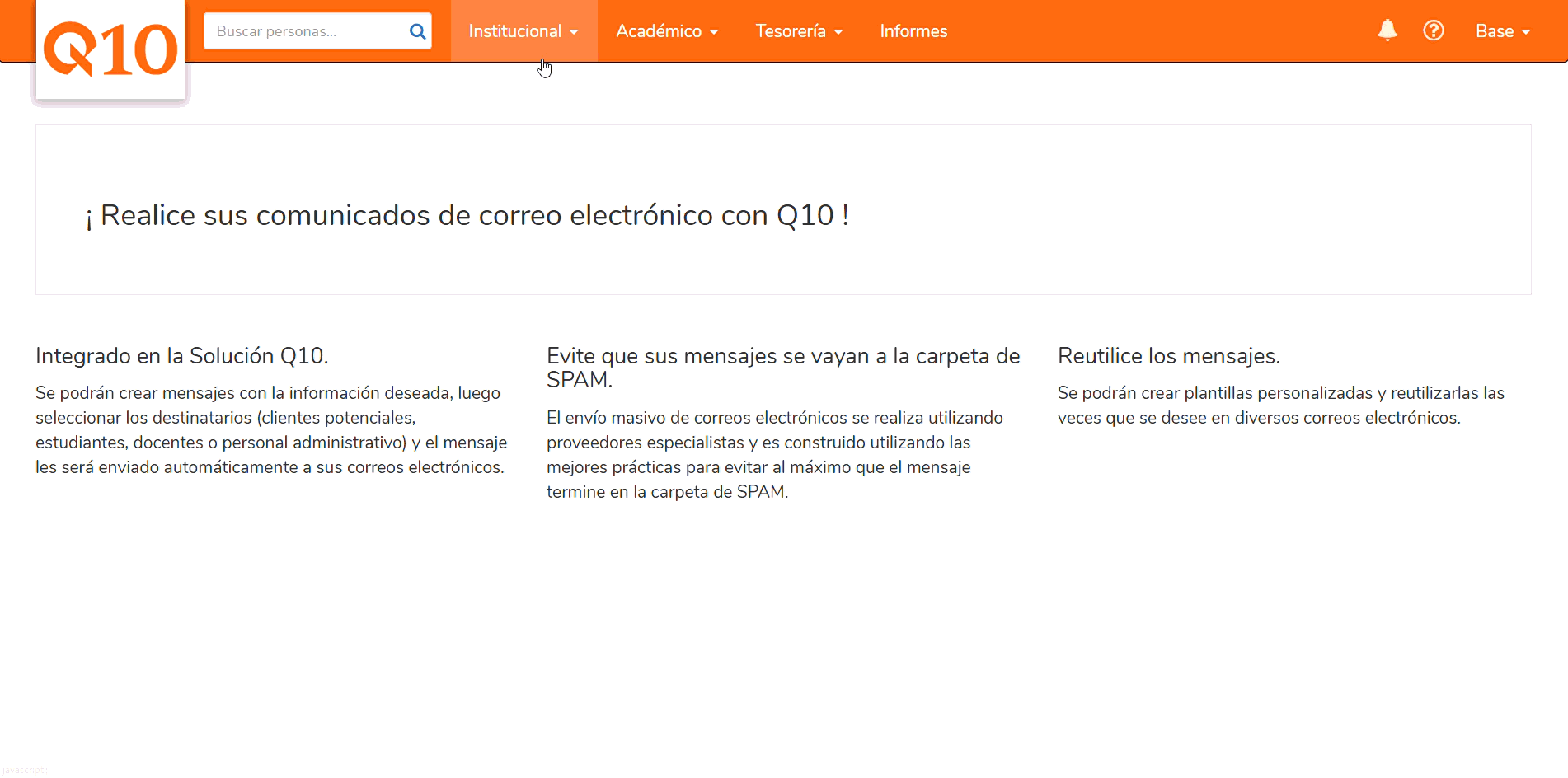1568x778 pixels.
Task: Open the help question mark icon
Action: tap(1434, 30)
